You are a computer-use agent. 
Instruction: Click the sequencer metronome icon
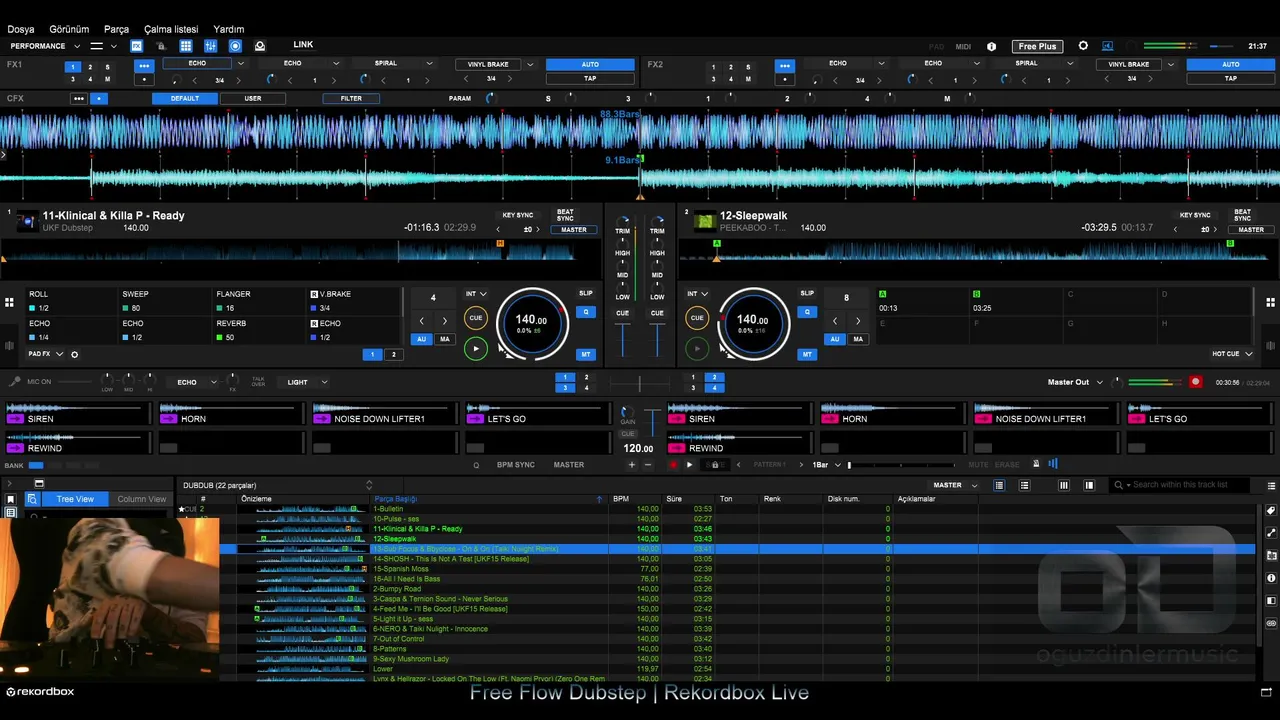(x=1036, y=464)
